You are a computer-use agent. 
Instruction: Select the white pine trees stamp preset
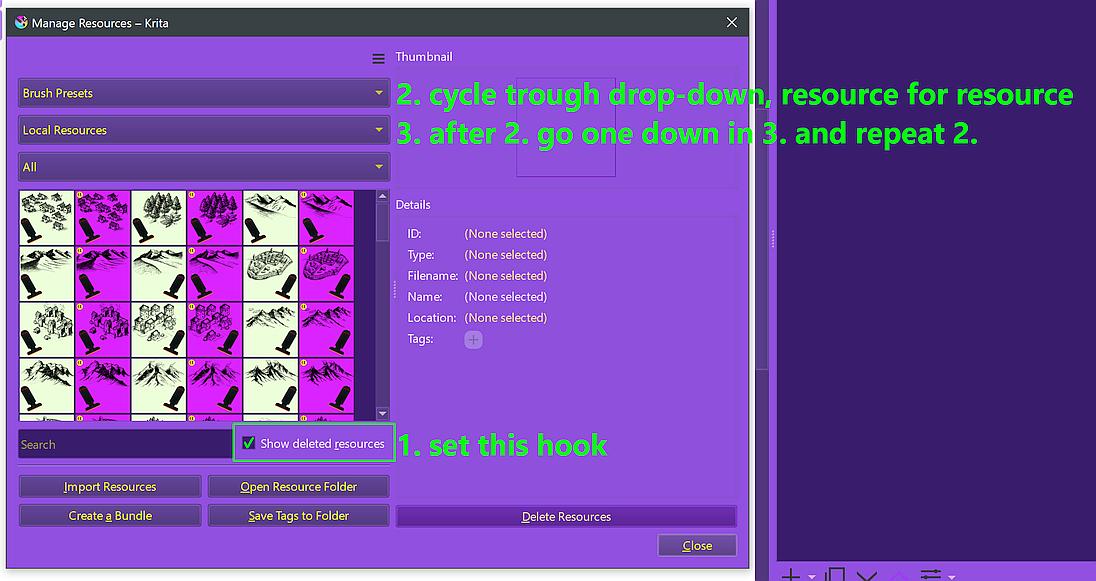pyautogui.click(x=159, y=217)
